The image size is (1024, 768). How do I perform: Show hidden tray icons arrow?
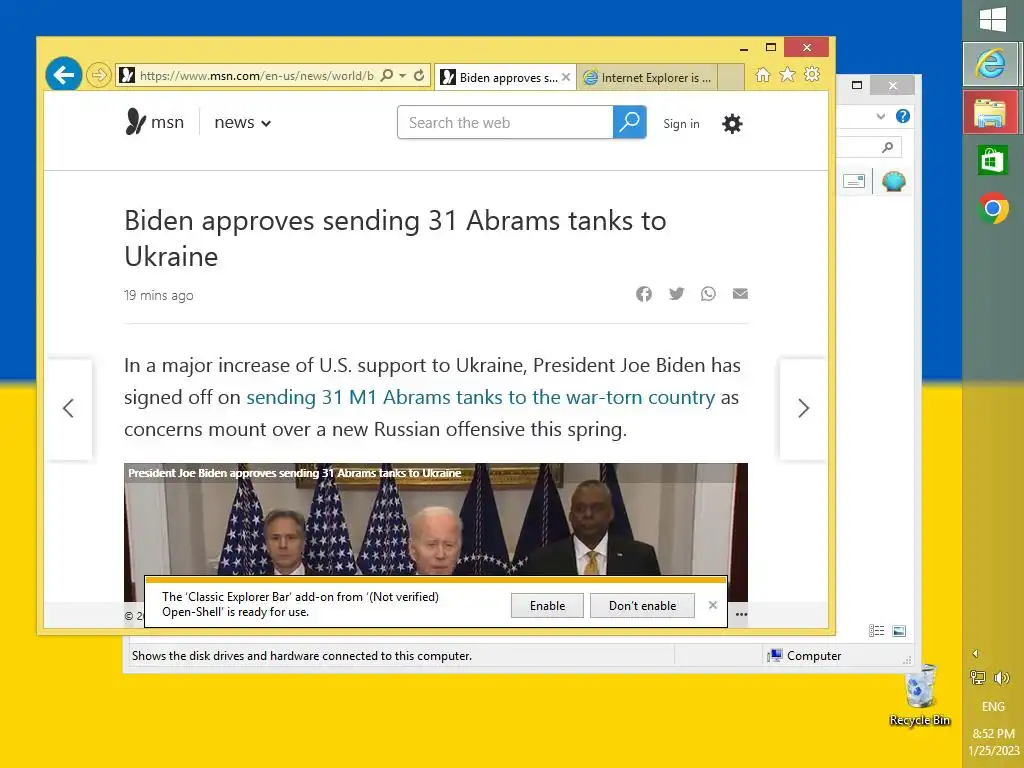click(976, 653)
